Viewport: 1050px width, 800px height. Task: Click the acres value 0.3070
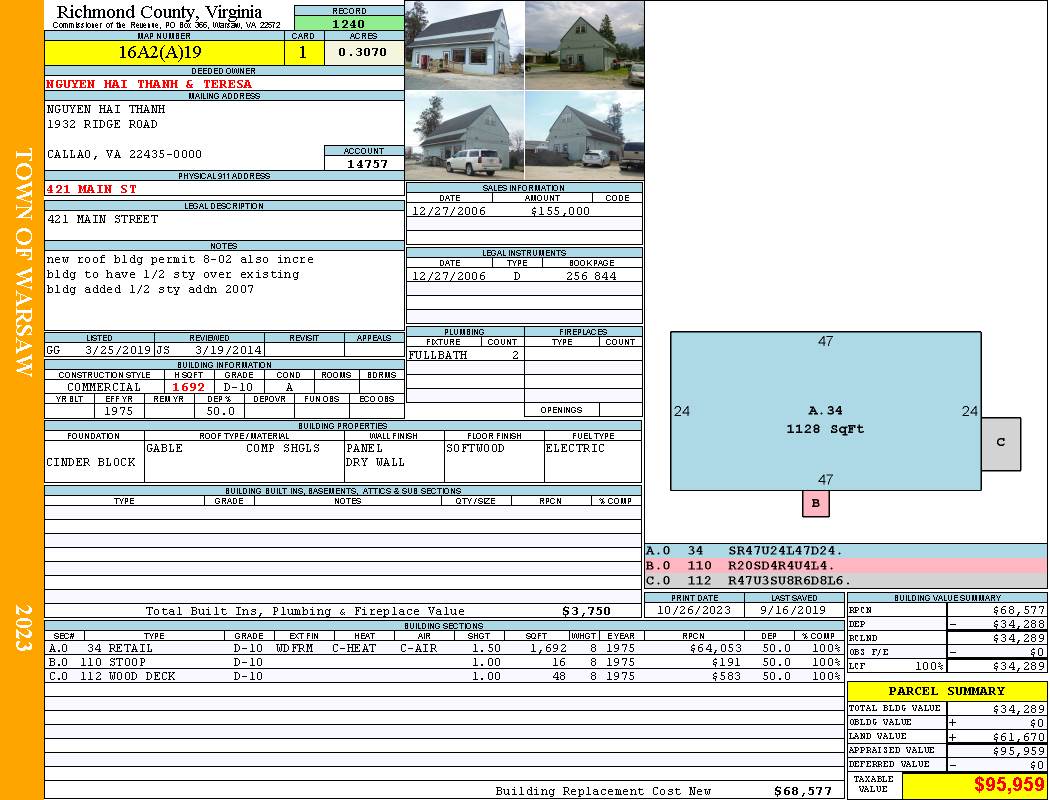(x=362, y=52)
